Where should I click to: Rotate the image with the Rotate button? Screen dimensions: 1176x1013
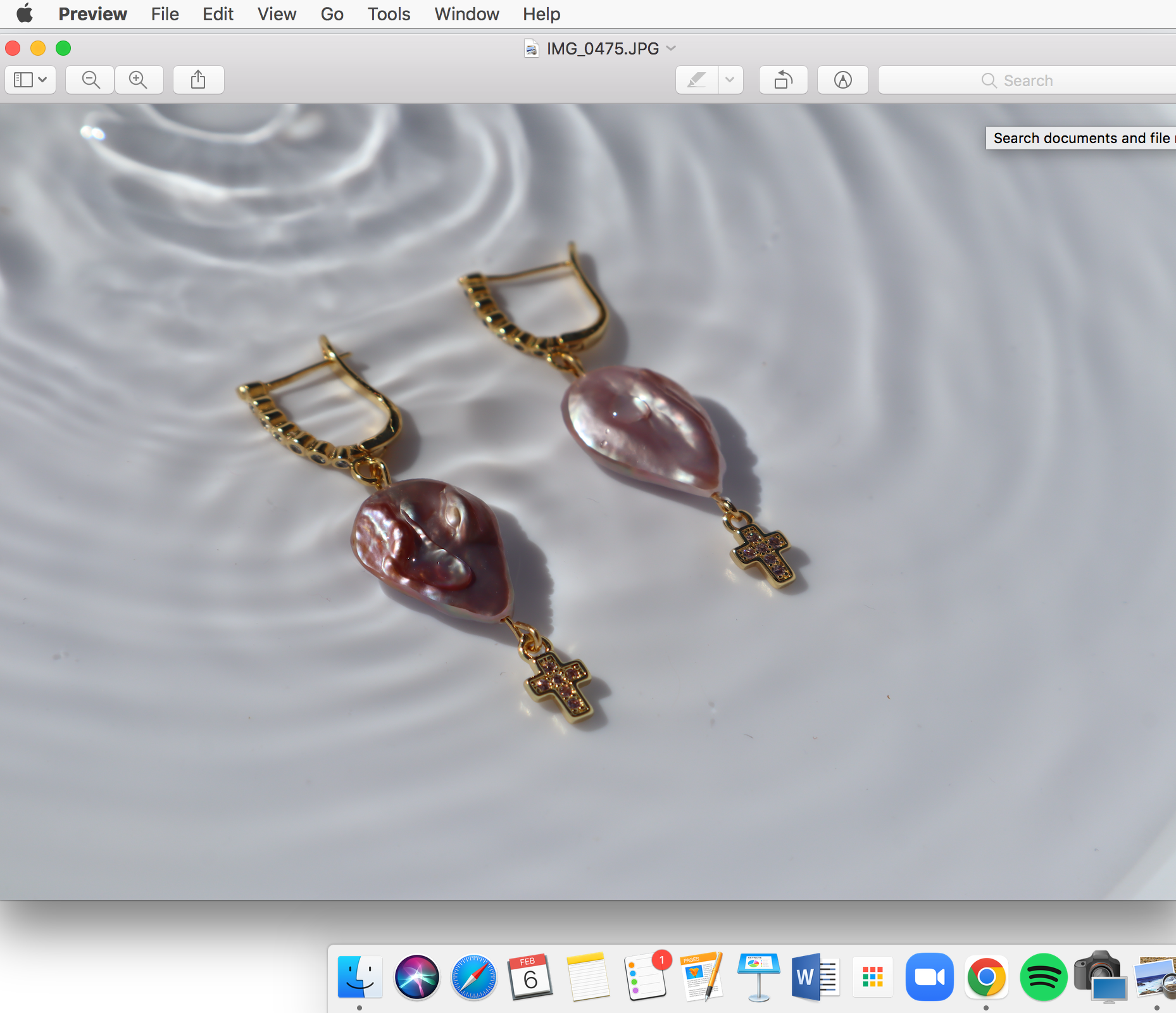click(x=783, y=80)
